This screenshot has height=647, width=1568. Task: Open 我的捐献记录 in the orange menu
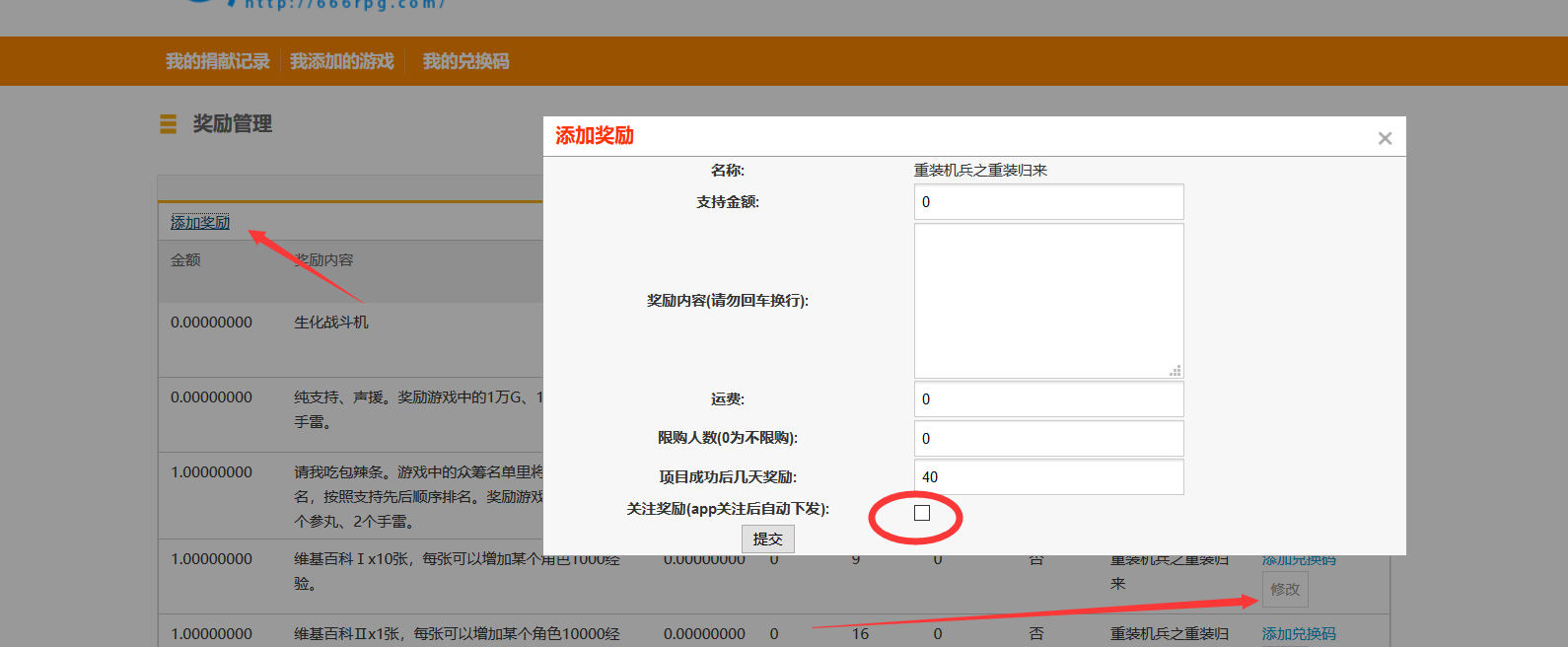pos(217,61)
